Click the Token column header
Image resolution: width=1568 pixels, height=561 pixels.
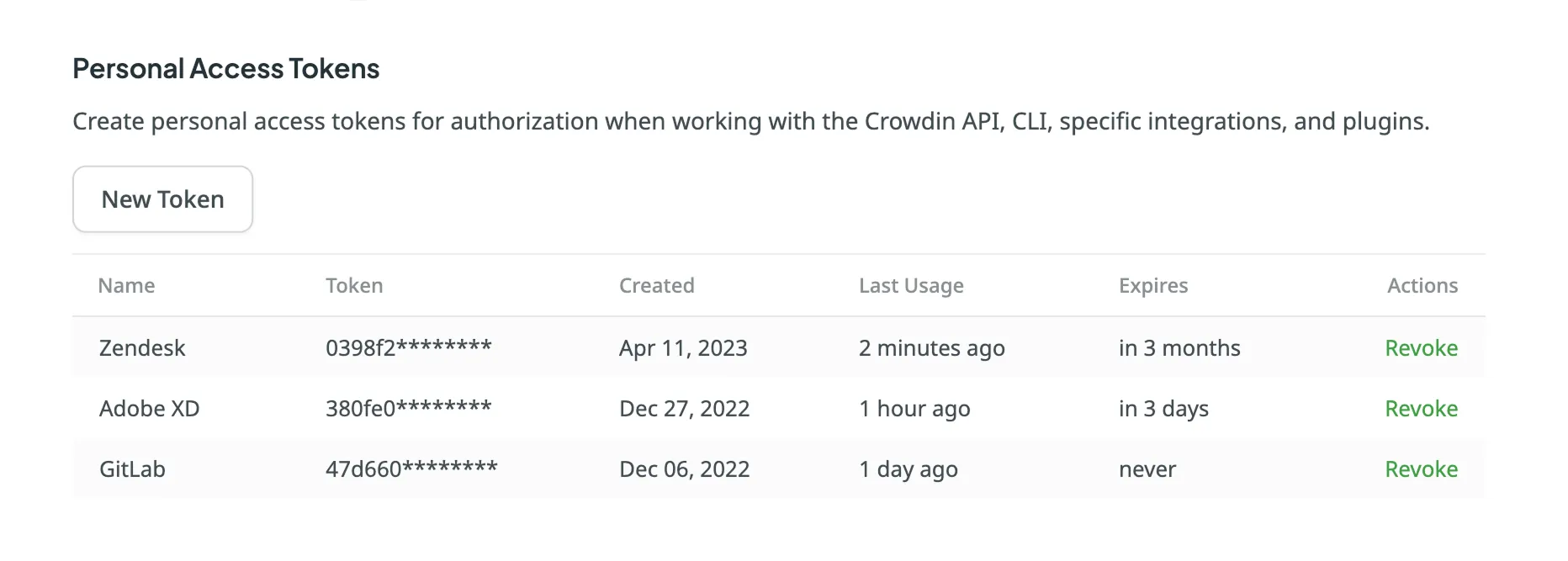coord(354,286)
